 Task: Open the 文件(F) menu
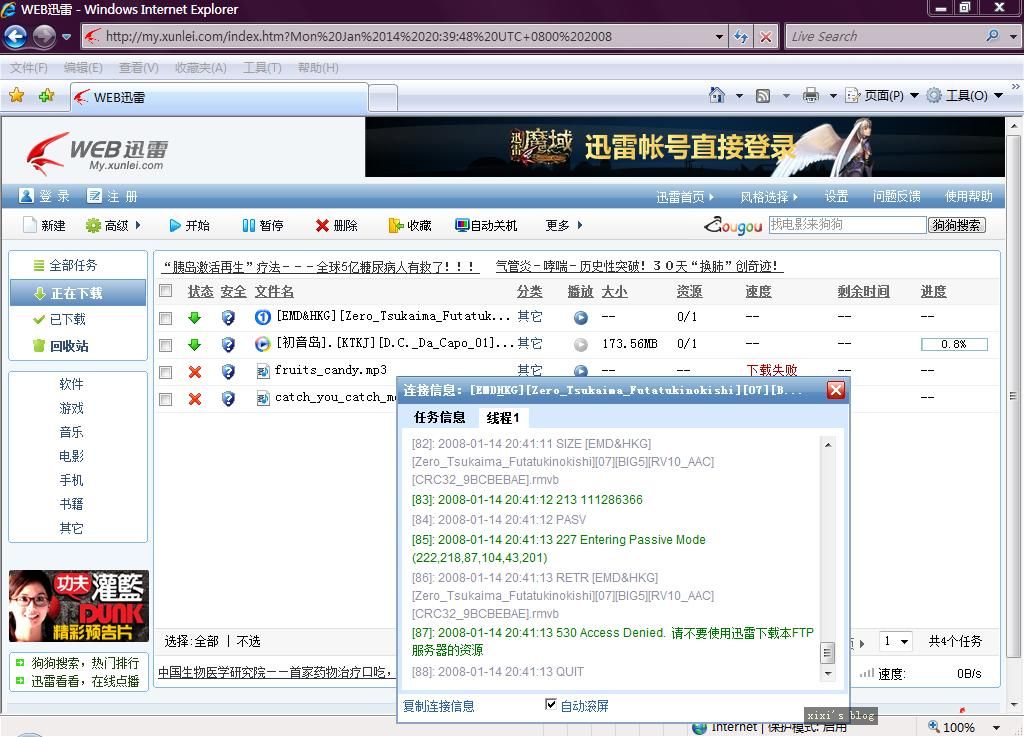pos(29,68)
